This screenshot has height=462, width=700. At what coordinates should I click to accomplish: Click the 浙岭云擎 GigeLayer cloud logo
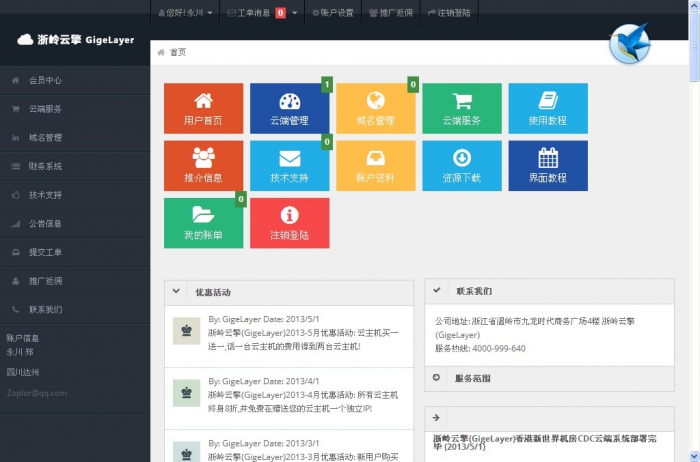(75, 40)
